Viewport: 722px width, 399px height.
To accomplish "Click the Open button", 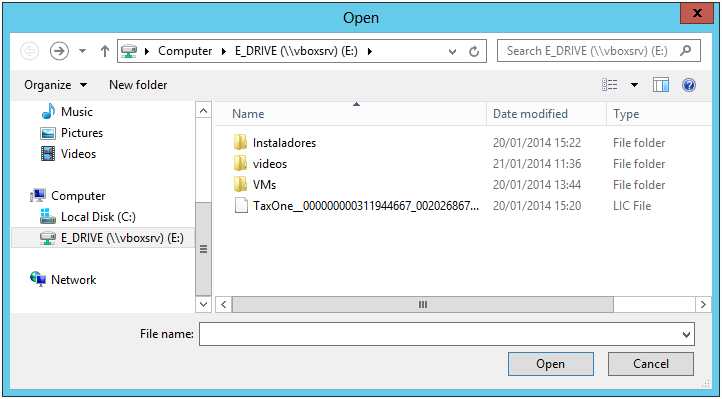I will click(551, 364).
